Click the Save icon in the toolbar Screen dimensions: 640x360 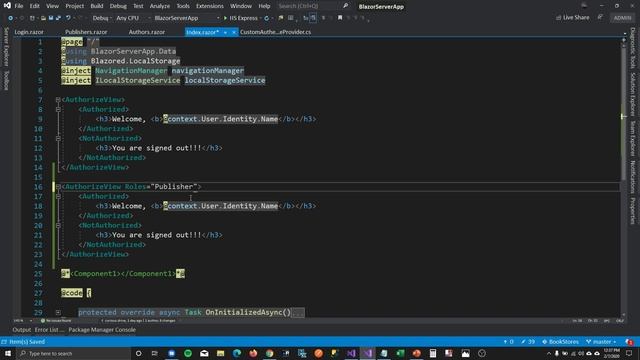click(x=51, y=18)
